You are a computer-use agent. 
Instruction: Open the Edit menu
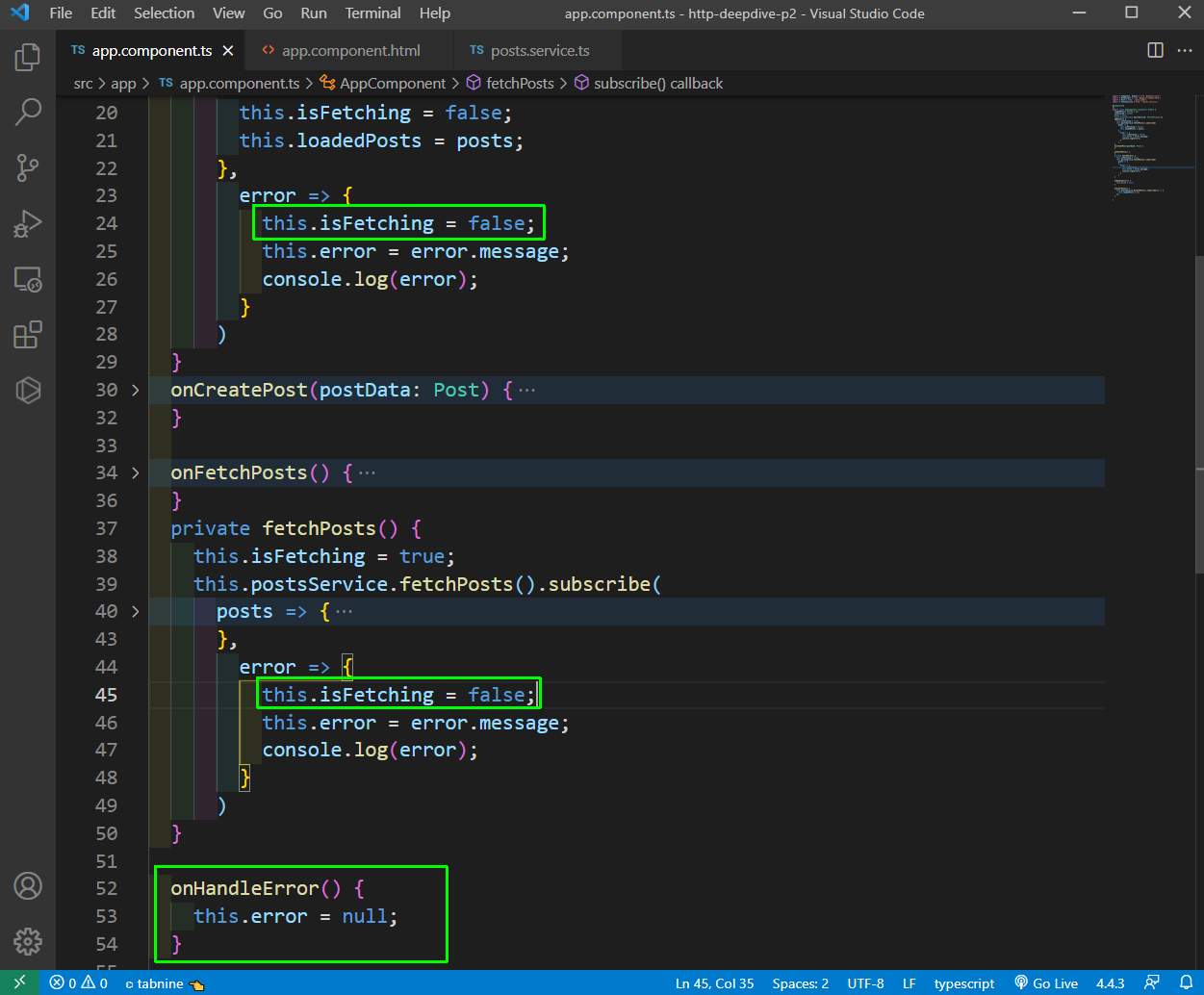pos(103,13)
